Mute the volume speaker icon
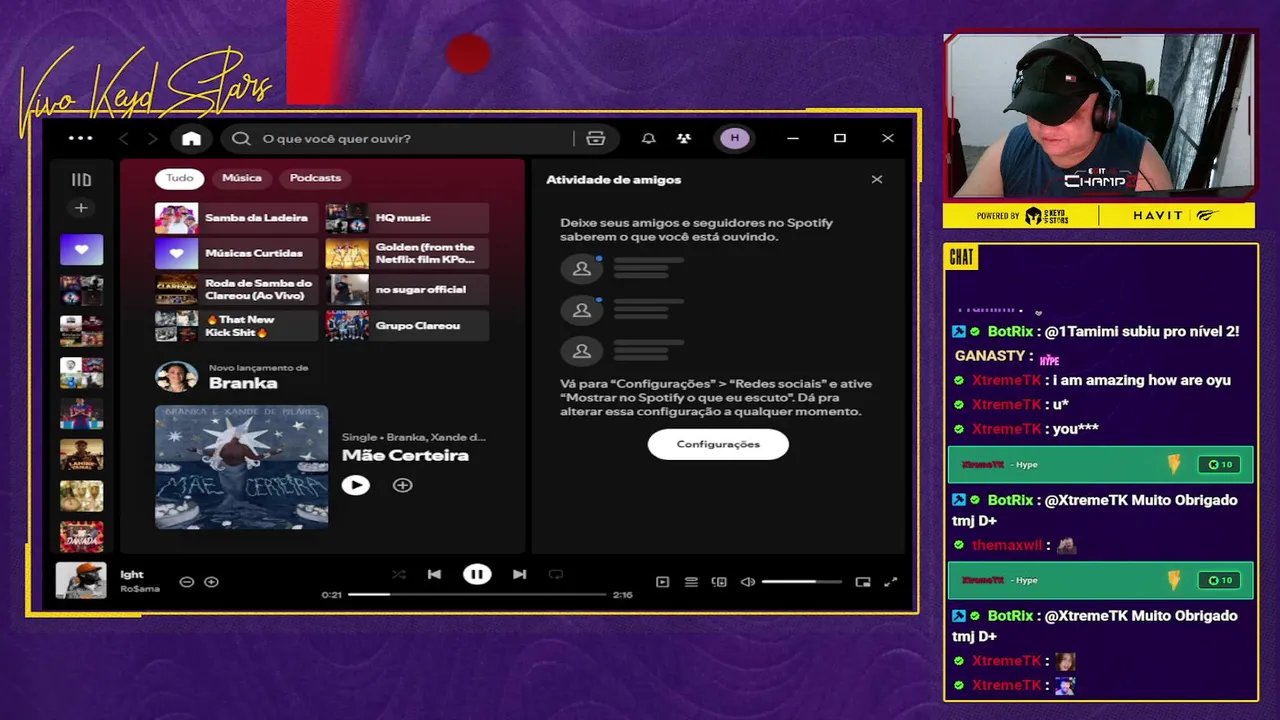Screen dimensions: 1280x720 tap(747, 582)
